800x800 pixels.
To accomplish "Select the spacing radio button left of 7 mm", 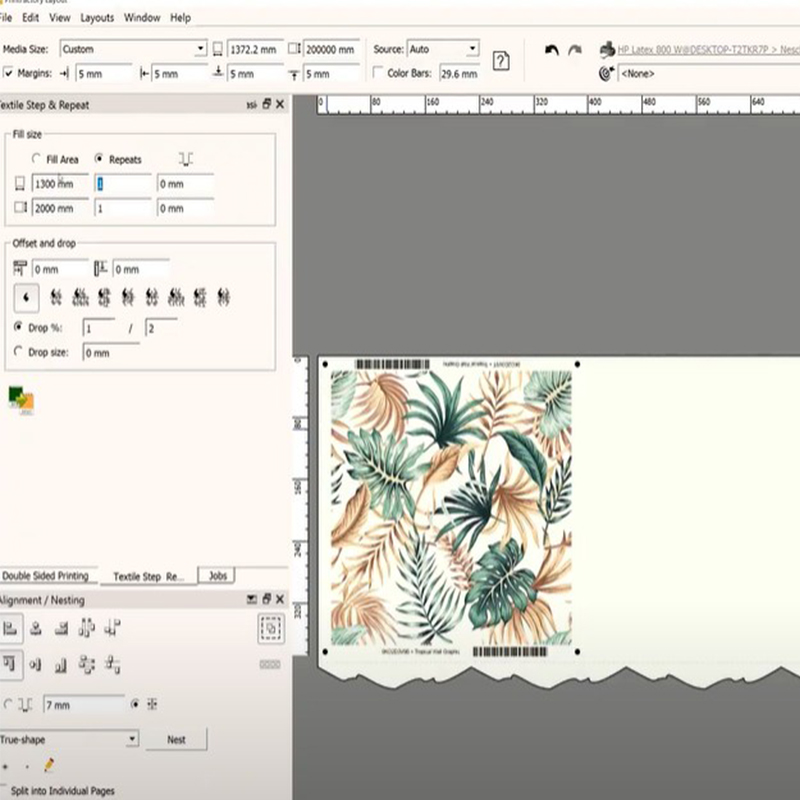I will pyautogui.click(x=8, y=704).
